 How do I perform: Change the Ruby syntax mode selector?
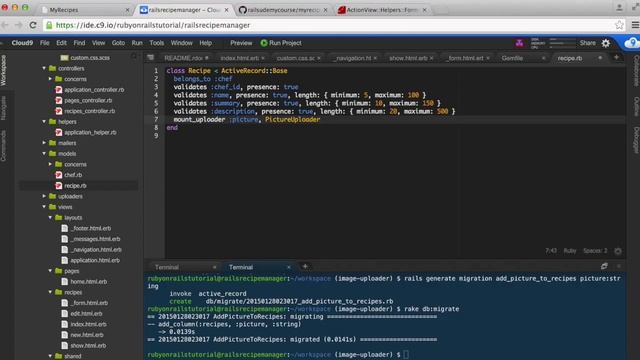[x=570, y=251]
